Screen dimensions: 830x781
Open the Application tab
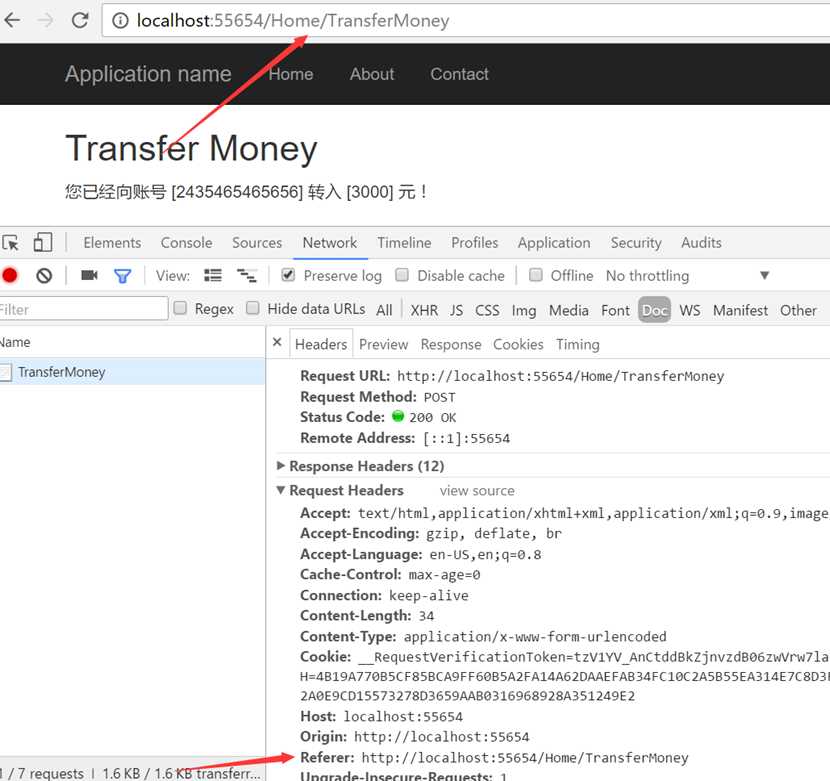click(x=554, y=243)
